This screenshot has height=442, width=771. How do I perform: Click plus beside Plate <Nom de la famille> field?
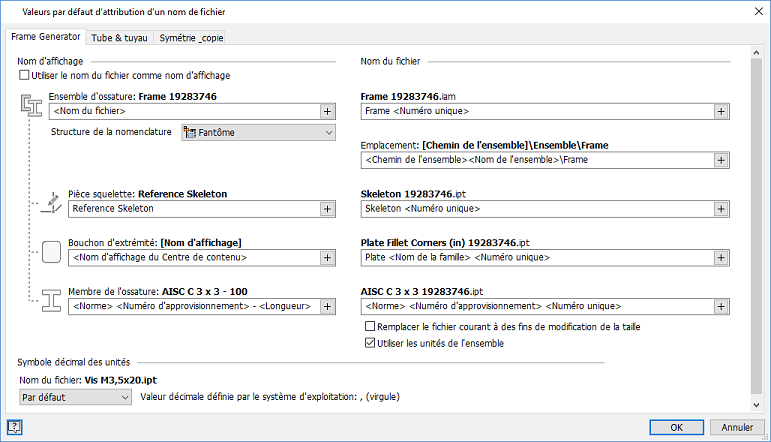coord(721,258)
